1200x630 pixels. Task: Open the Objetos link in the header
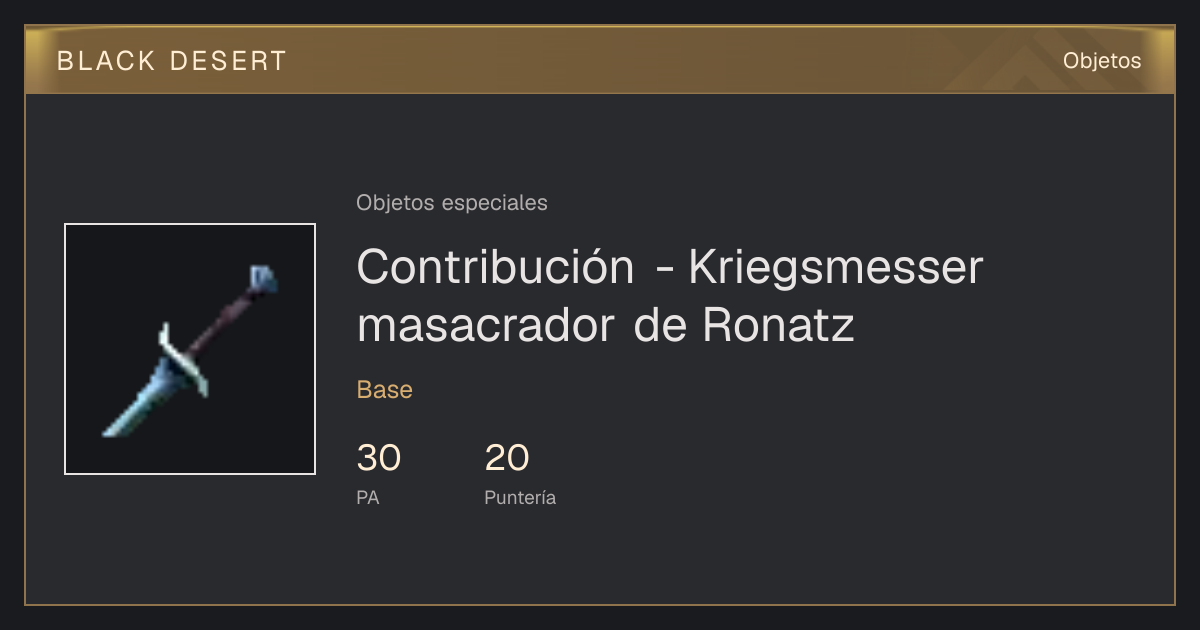1102,61
